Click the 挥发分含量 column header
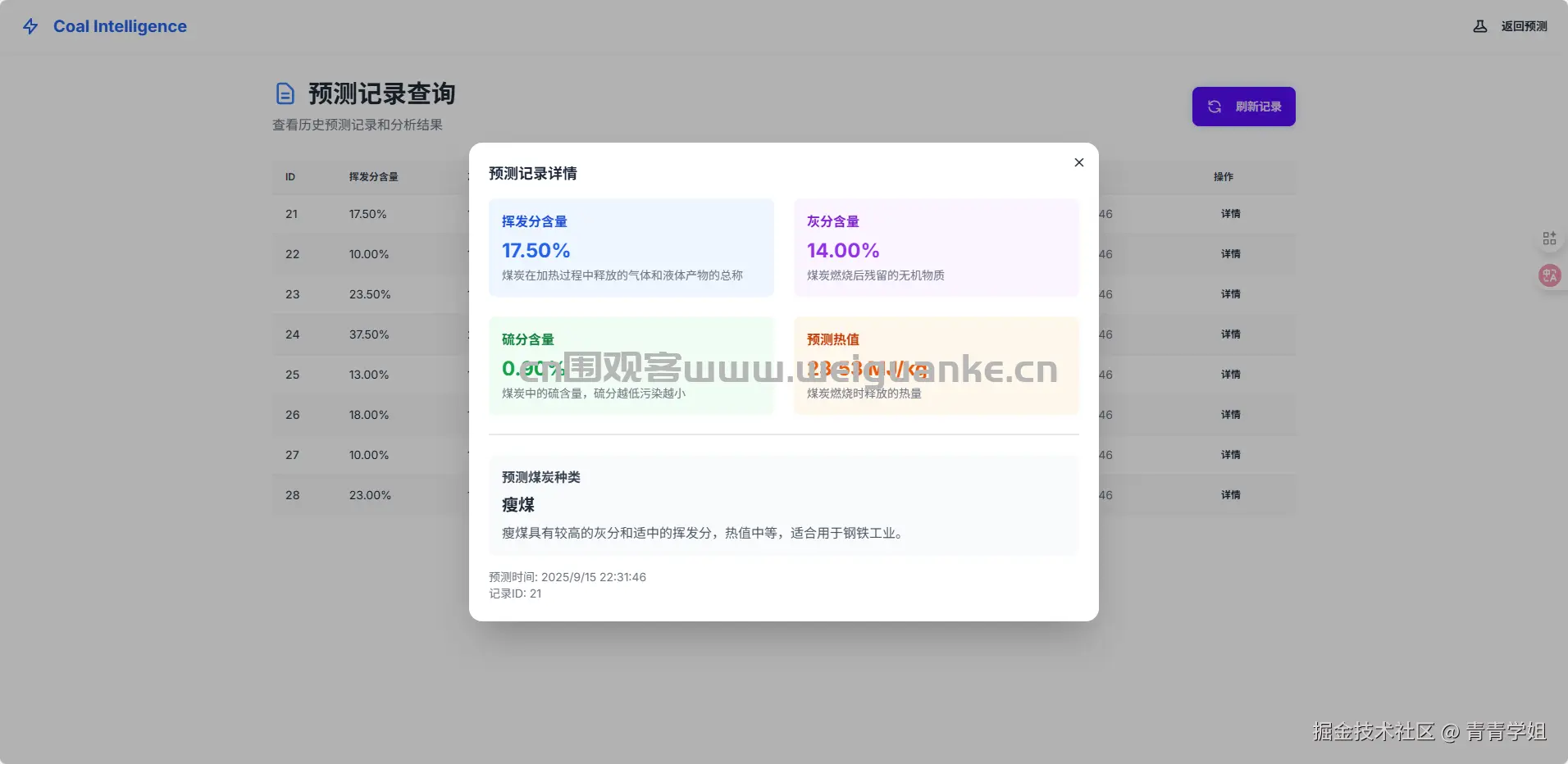1568x764 pixels. coord(373,176)
